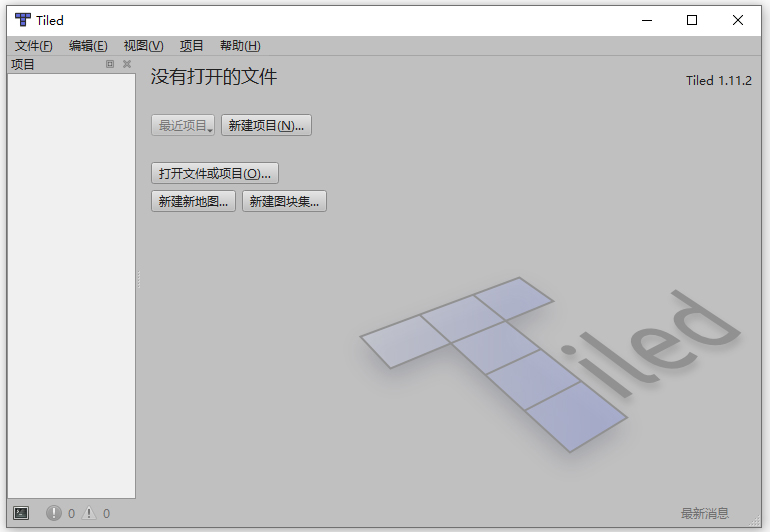The image size is (770, 532).
Task: Maximize the Tiled window
Action: pyautogui.click(x=692, y=20)
